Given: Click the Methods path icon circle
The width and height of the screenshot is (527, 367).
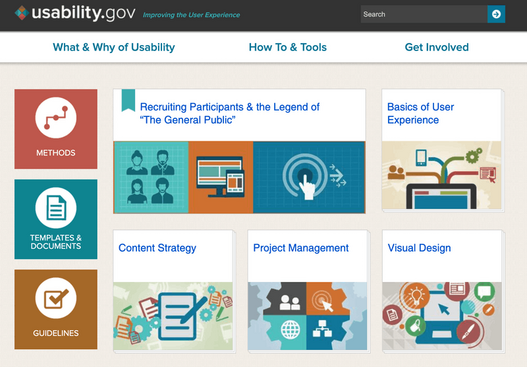Looking at the screenshot, I should coord(56,118).
